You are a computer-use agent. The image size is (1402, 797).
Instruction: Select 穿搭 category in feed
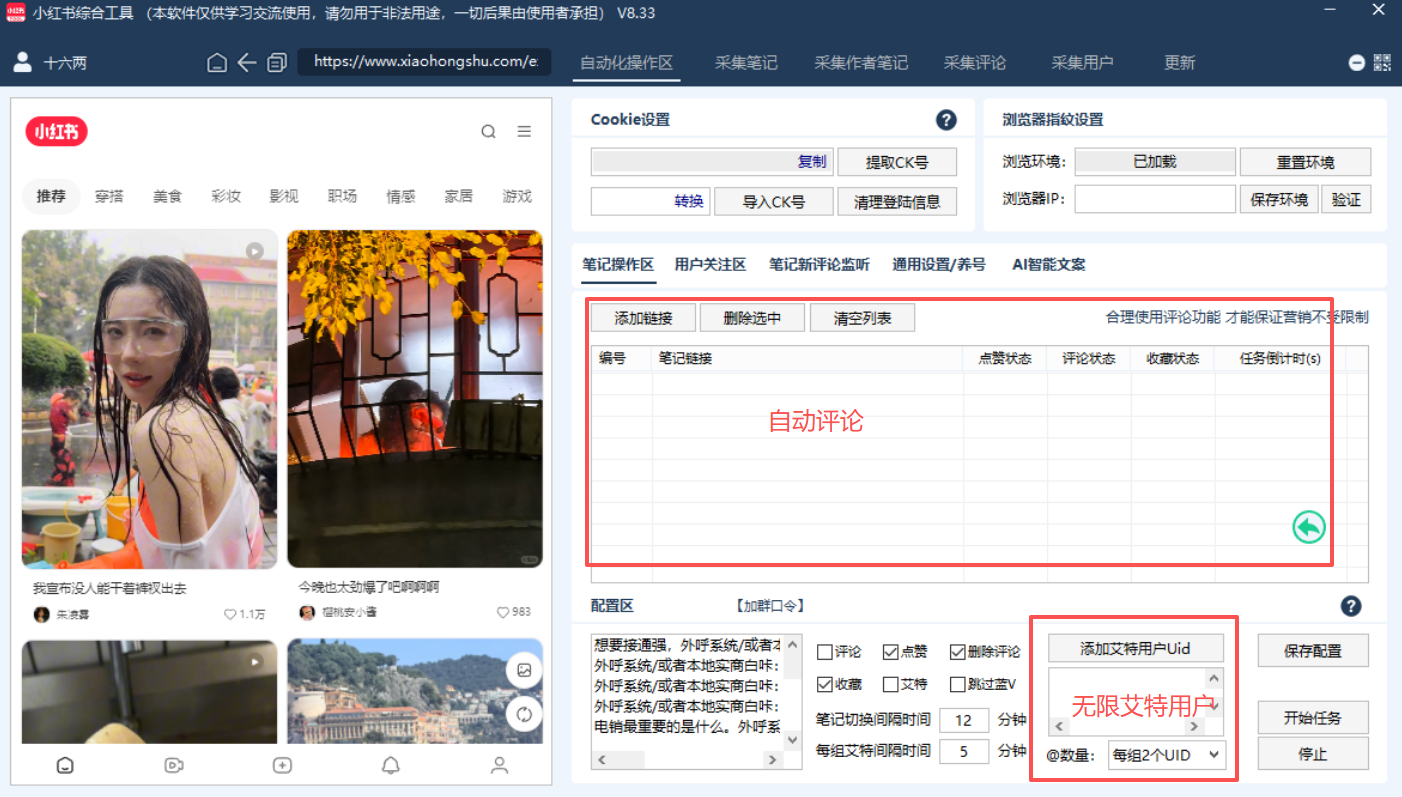109,196
